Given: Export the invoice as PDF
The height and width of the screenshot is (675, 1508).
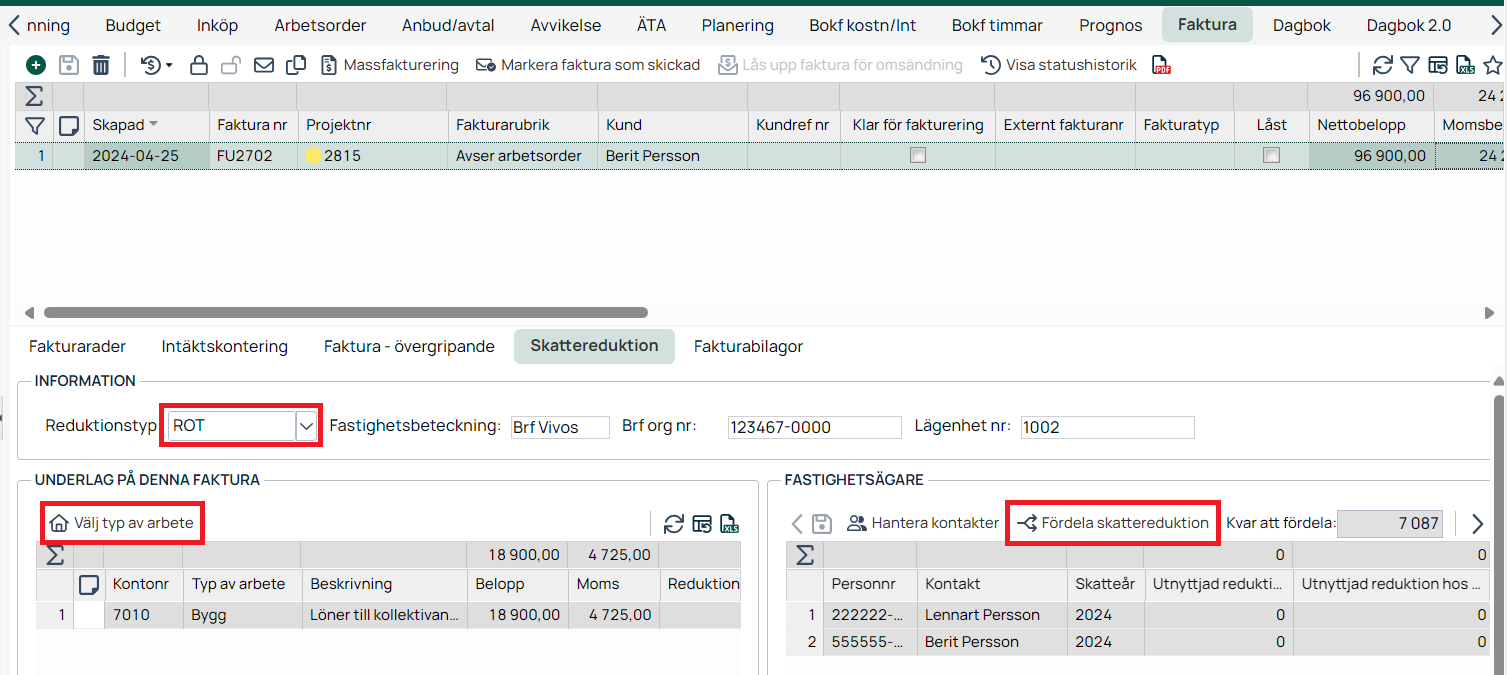Looking at the screenshot, I should tap(1162, 66).
